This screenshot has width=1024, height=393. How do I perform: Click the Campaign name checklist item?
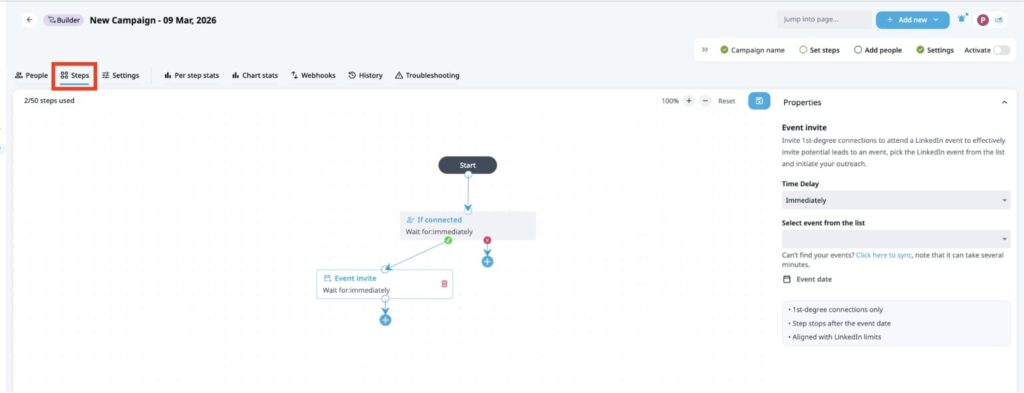[x=752, y=50]
